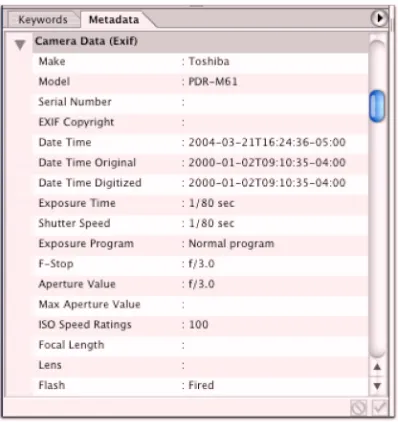This screenshot has height=422, width=398.
Task: Select the Date Time Digitized label
Action: pyautogui.click(x=90, y=183)
